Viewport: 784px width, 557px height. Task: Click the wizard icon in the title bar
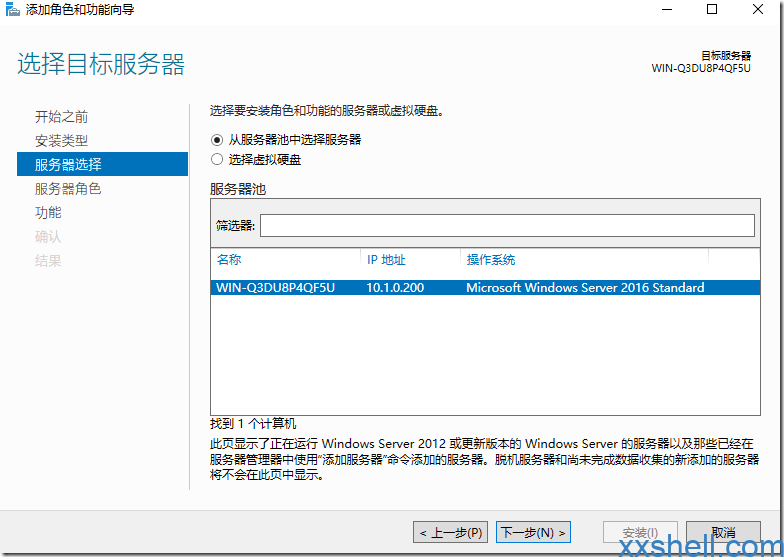click(12, 10)
